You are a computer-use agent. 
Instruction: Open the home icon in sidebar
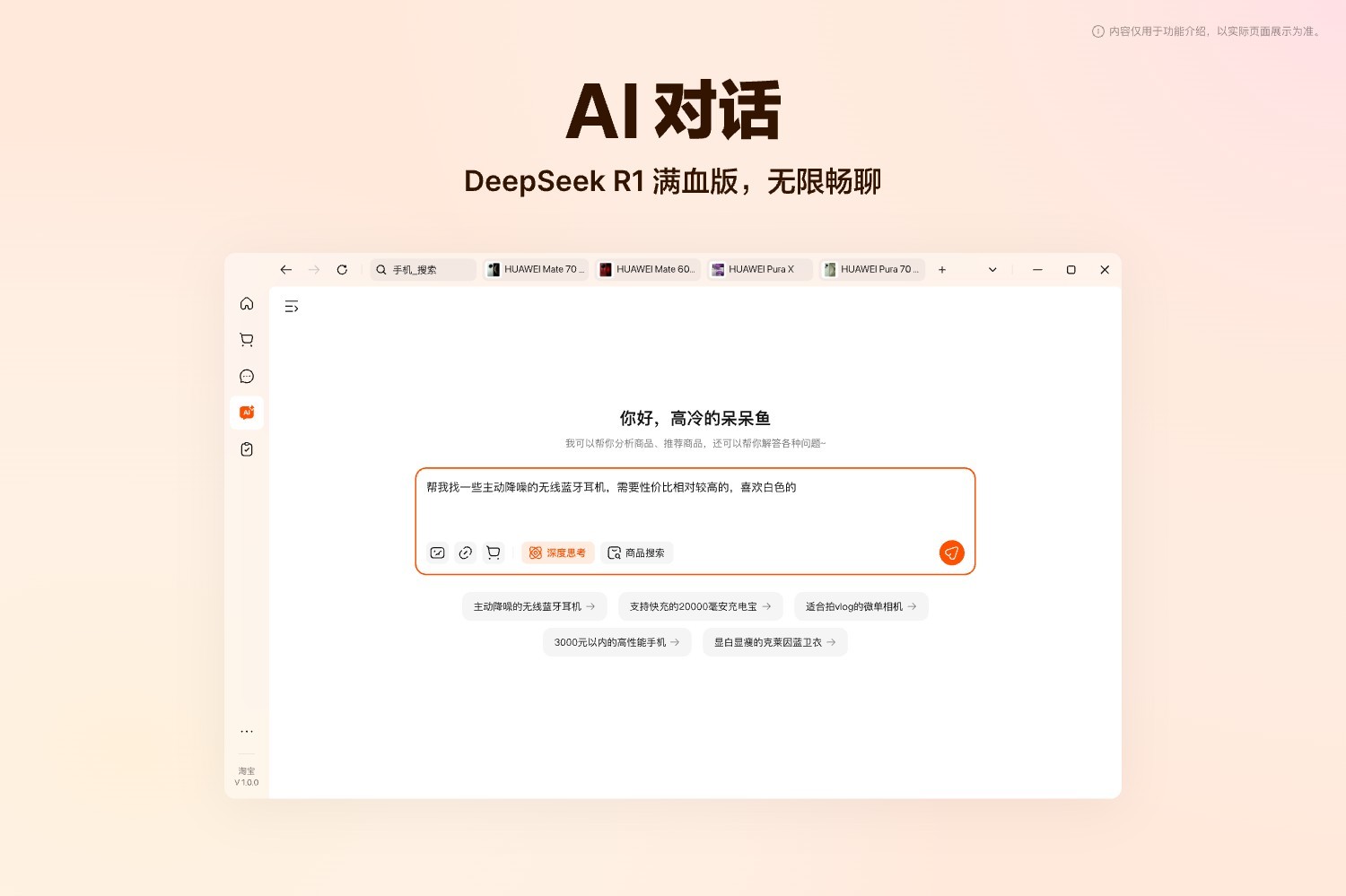click(247, 304)
